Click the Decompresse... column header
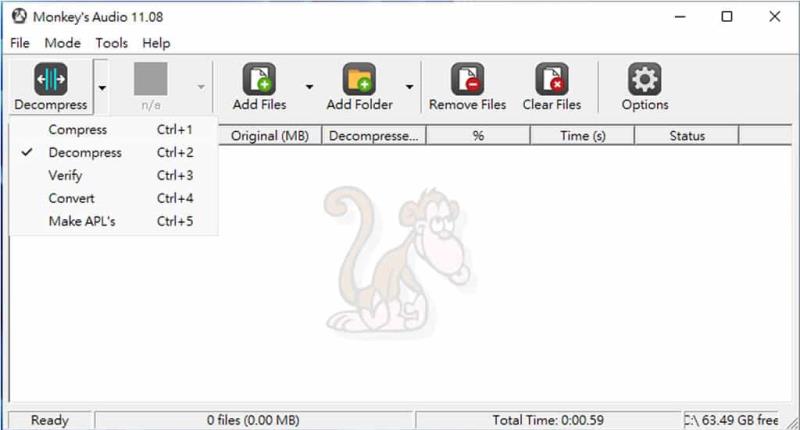Viewport: 800px width, 430px height. coord(374,136)
